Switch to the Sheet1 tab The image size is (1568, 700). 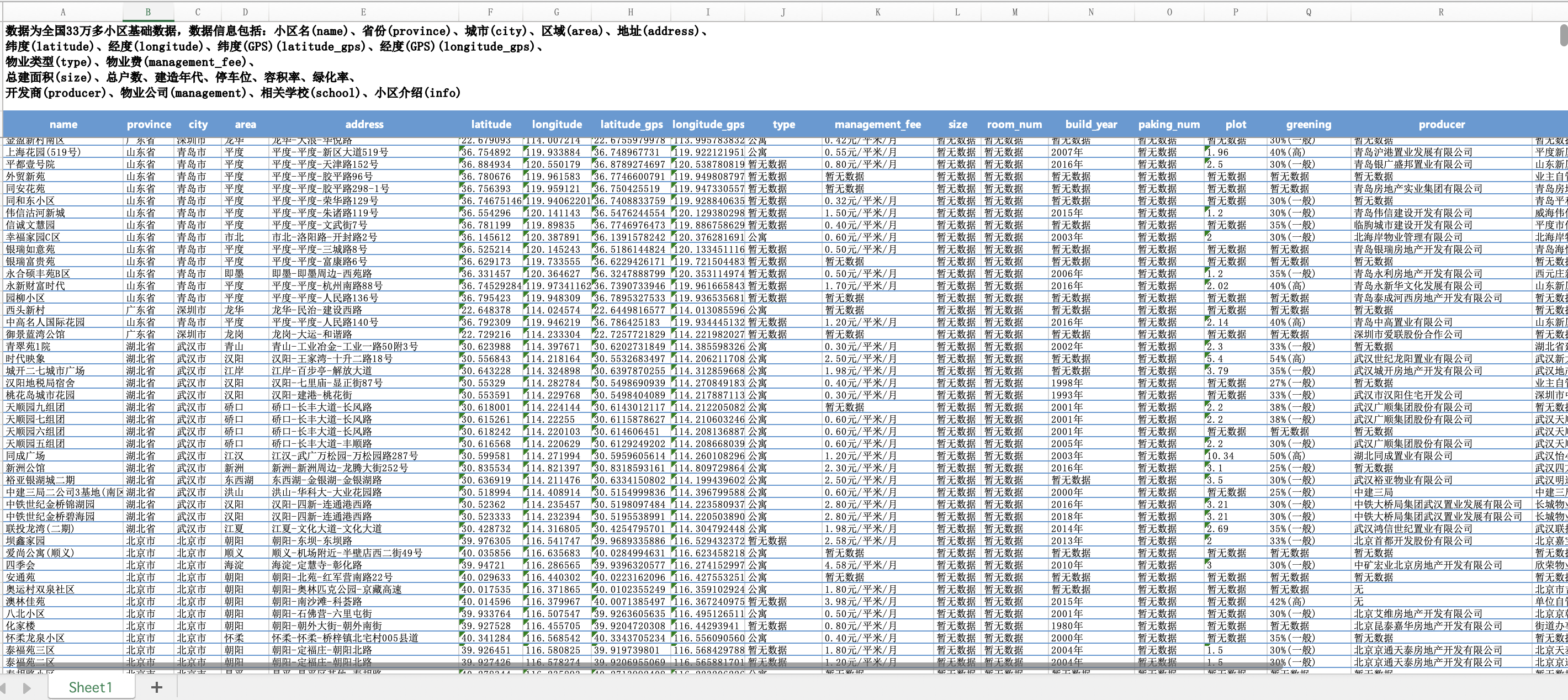tap(91, 687)
